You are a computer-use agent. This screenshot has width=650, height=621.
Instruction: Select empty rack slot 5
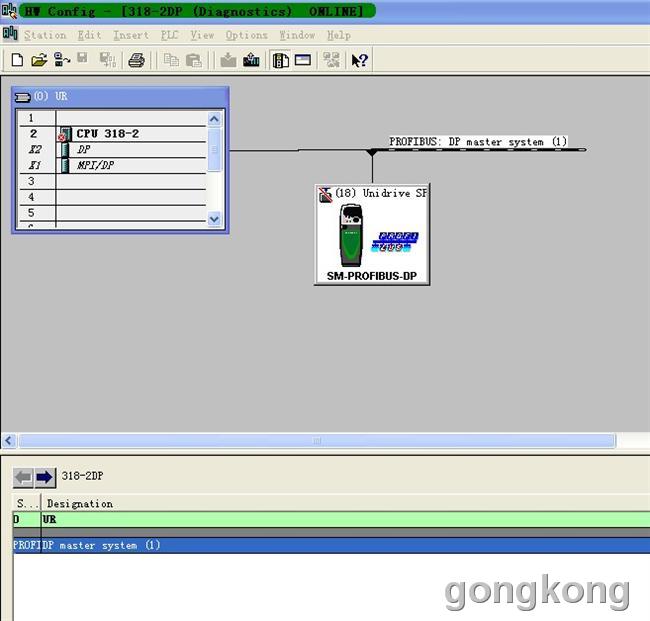point(113,213)
